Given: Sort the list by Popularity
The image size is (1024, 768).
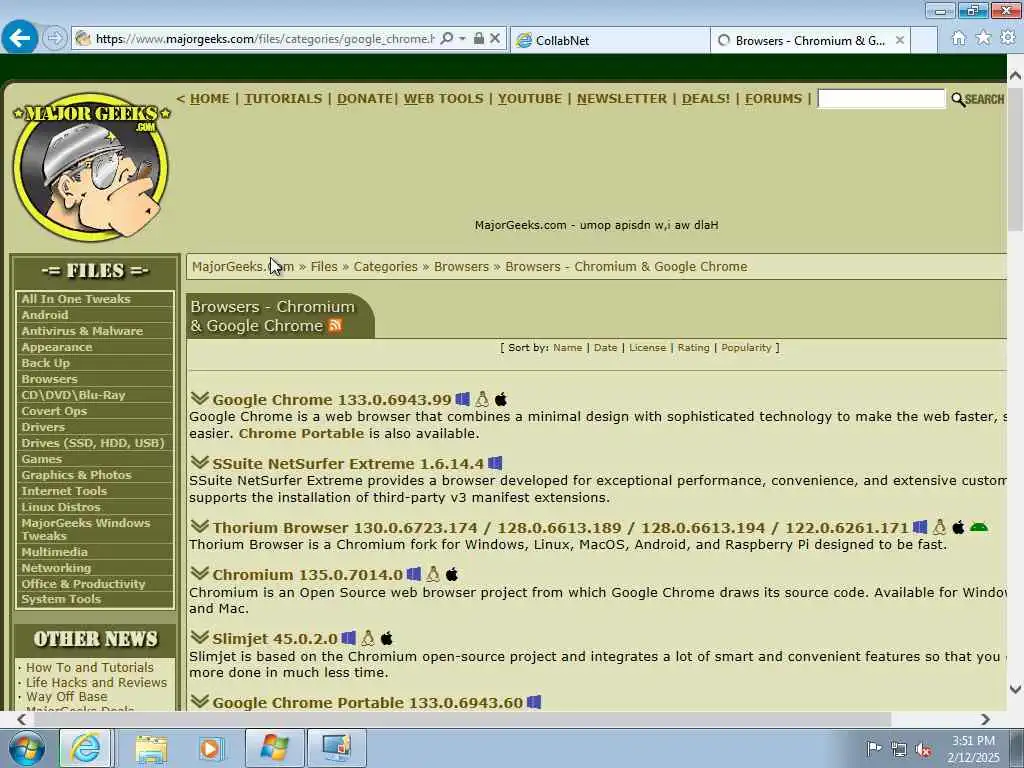Looking at the screenshot, I should 746,347.
